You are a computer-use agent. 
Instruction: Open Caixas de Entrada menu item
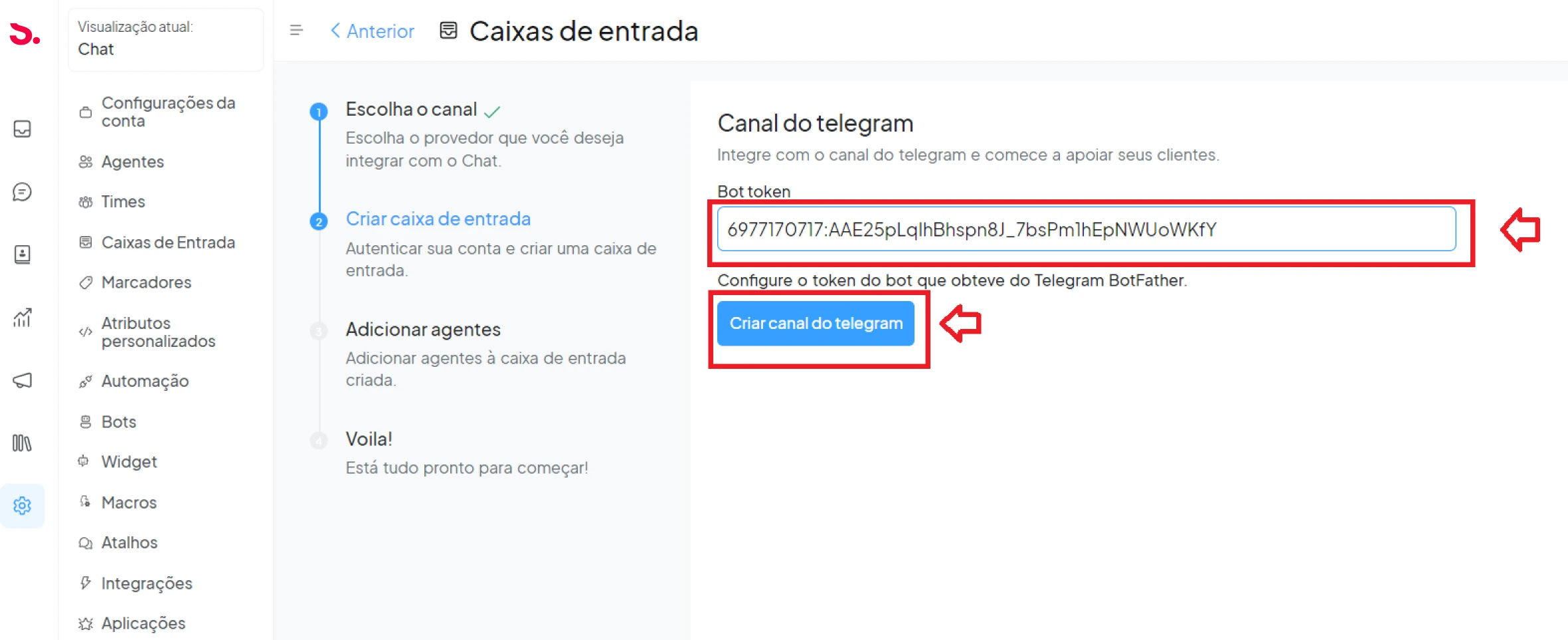click(168, 243)
